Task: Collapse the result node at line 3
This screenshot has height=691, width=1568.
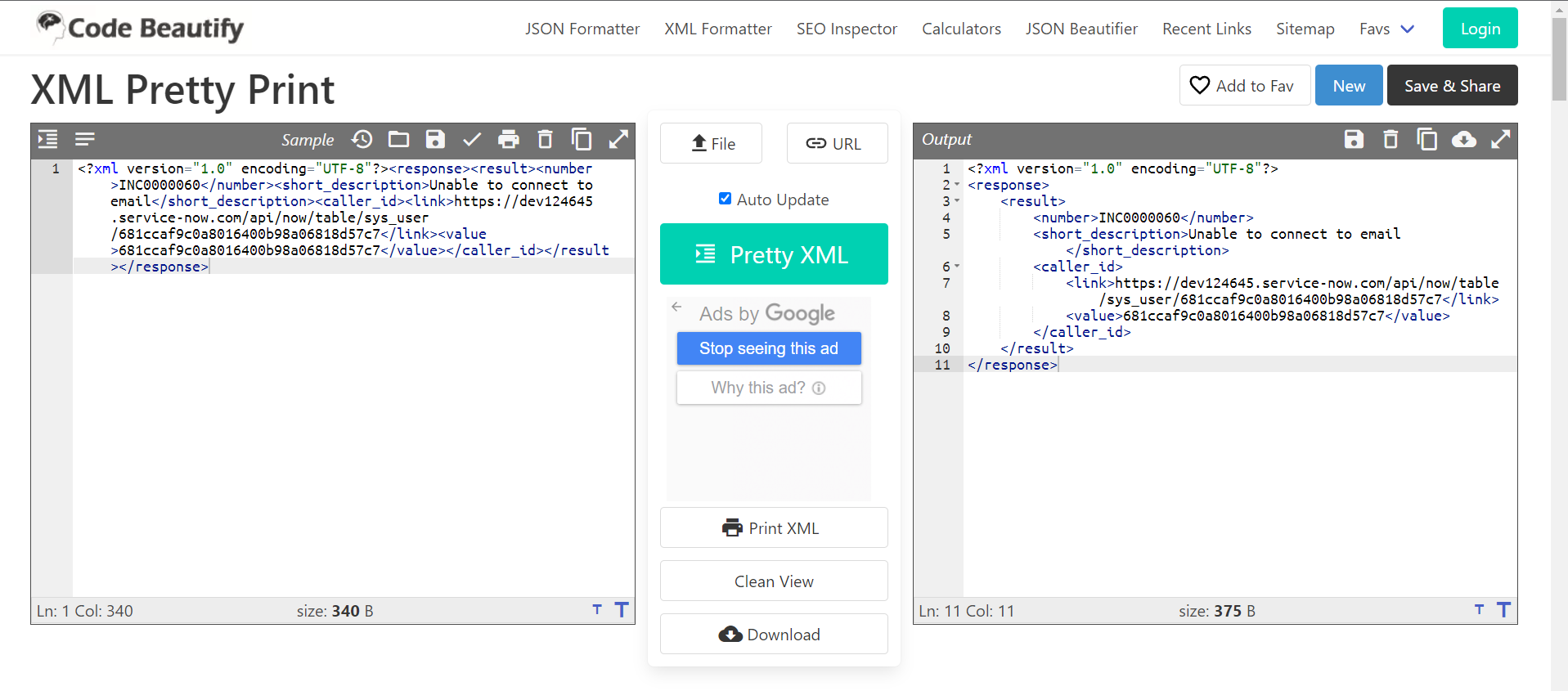Action: (957, 201)
